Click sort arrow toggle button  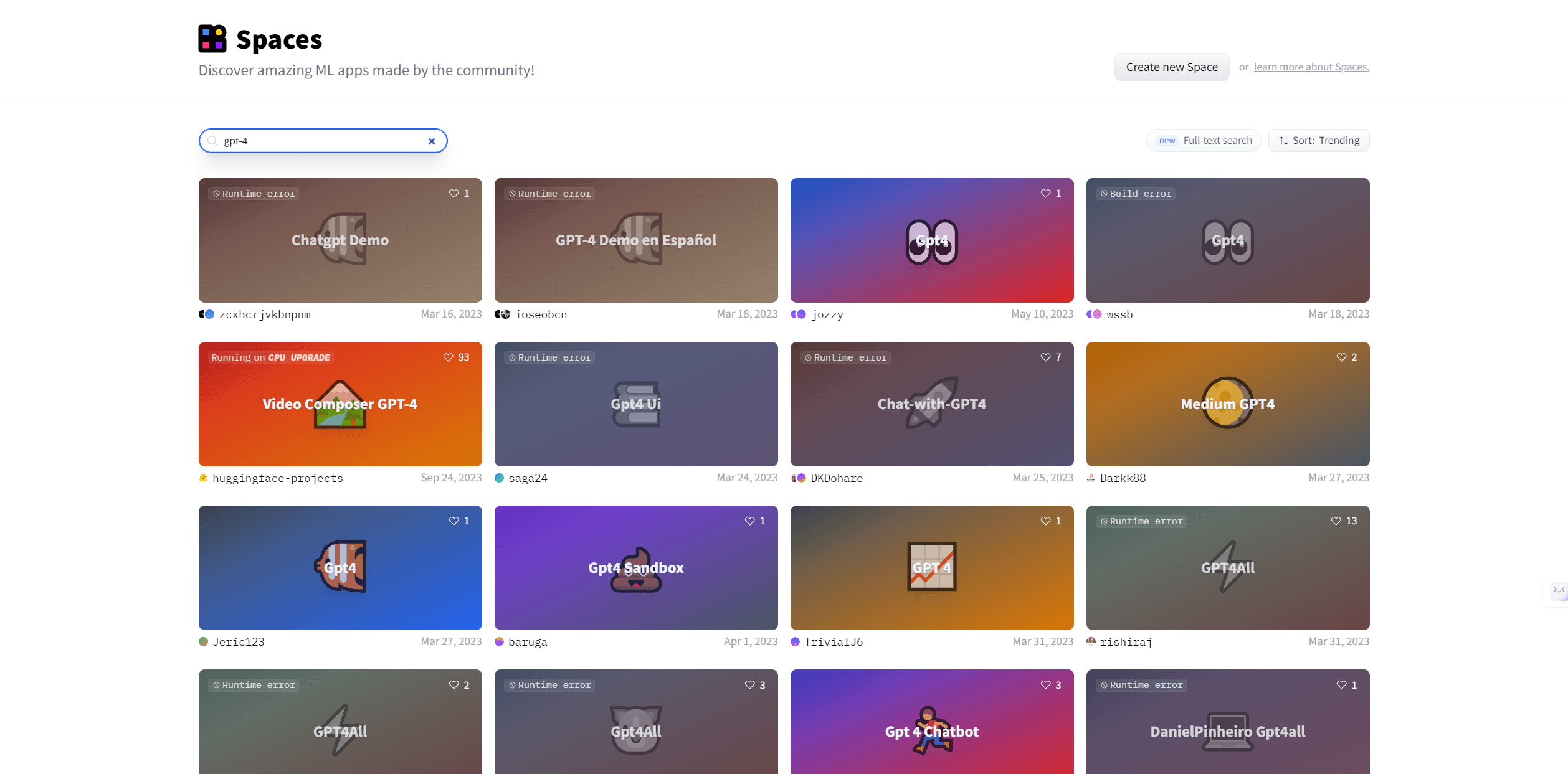pyautogui.click(x=1284, y=140)
